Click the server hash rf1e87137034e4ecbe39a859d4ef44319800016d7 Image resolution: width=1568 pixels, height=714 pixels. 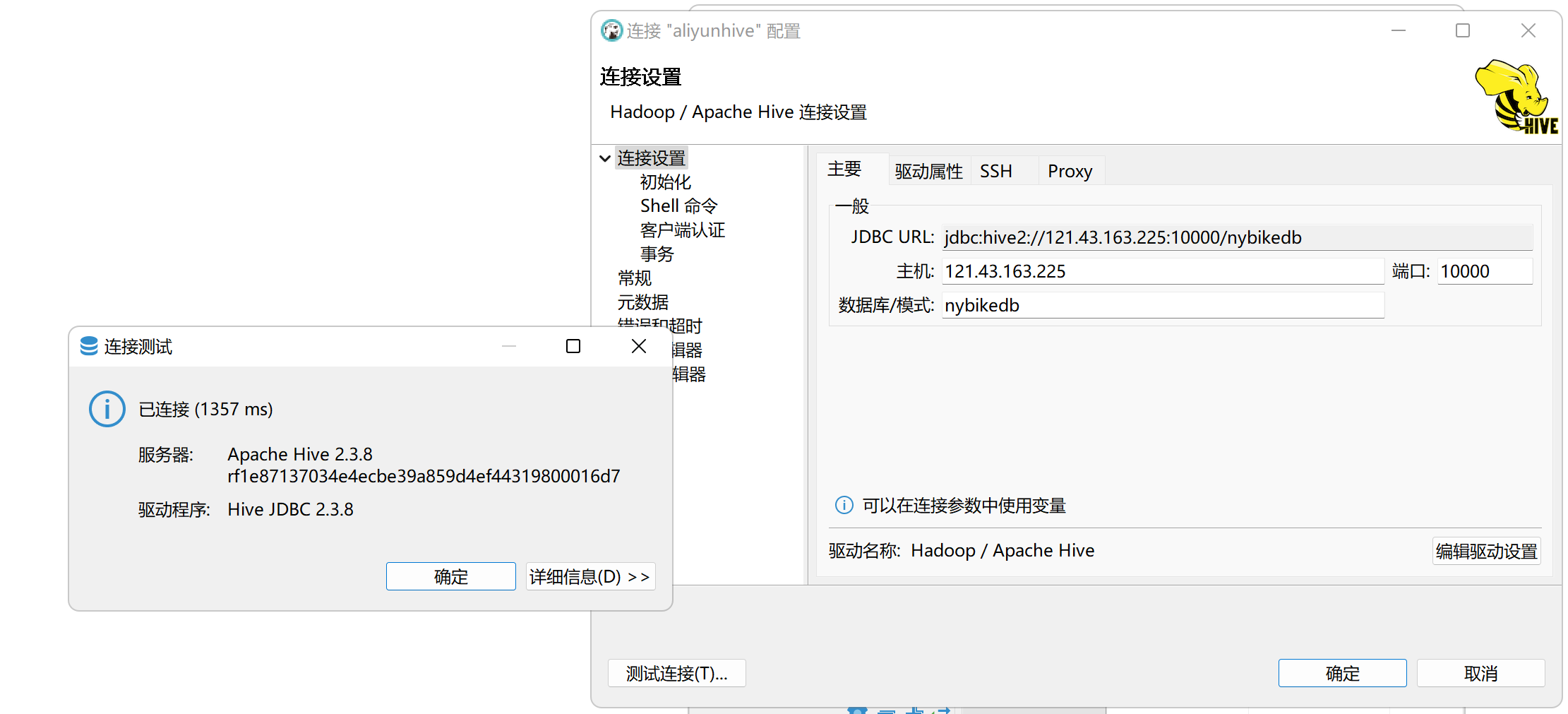[x=424, y=476]
